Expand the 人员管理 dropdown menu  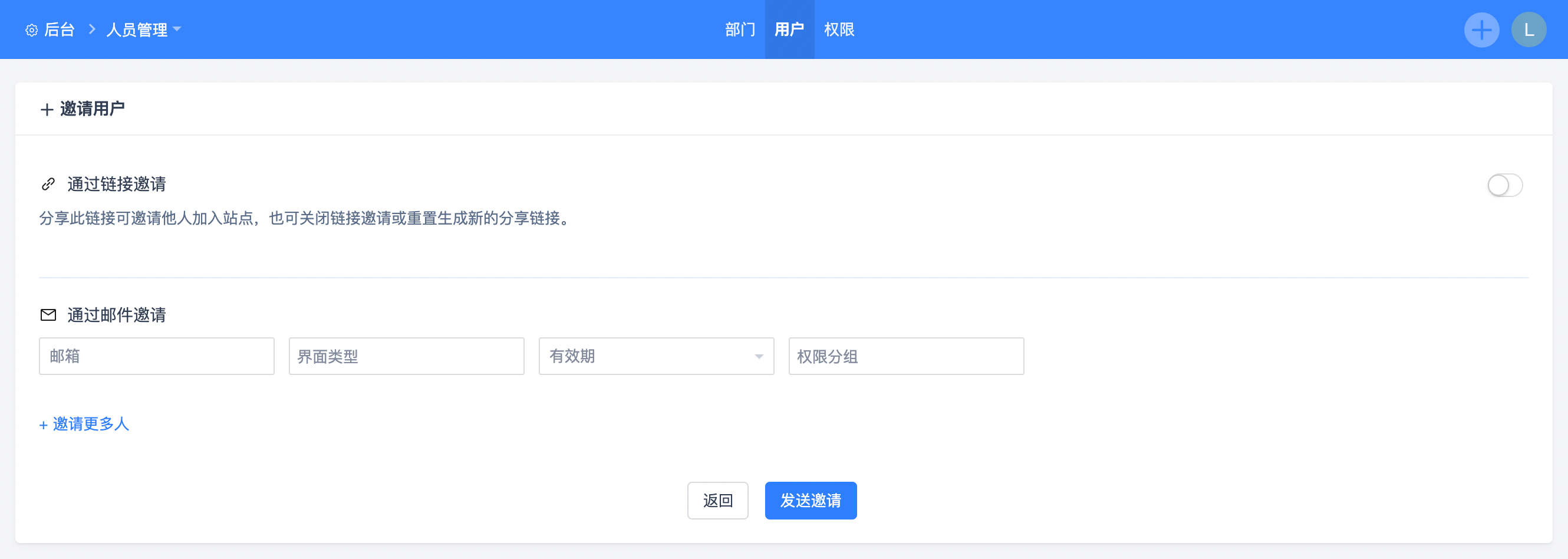[144, 29]
